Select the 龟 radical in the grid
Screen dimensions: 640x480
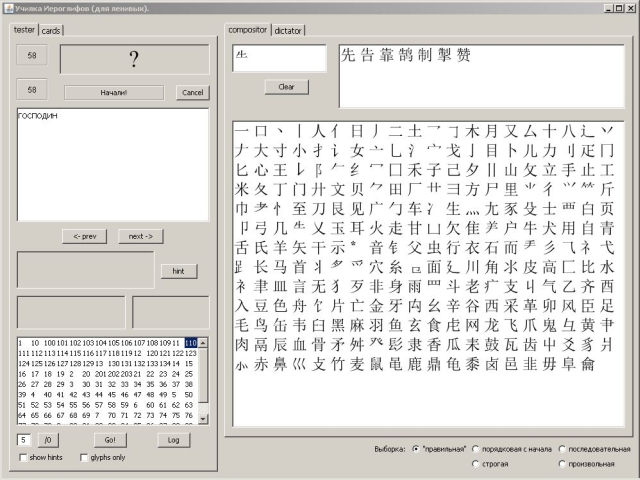[453, 364]
